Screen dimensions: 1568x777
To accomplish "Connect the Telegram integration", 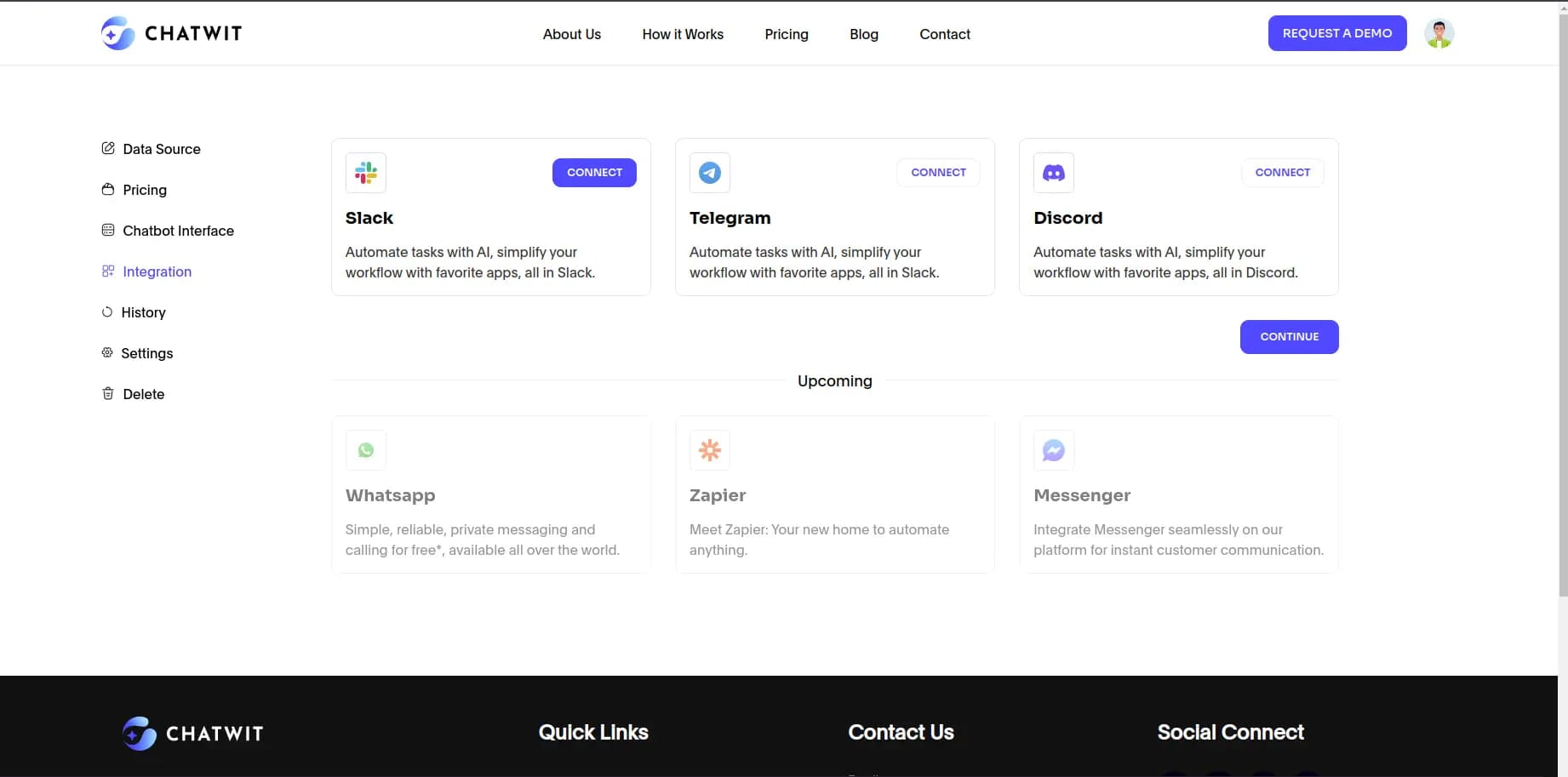I will 938,173.
